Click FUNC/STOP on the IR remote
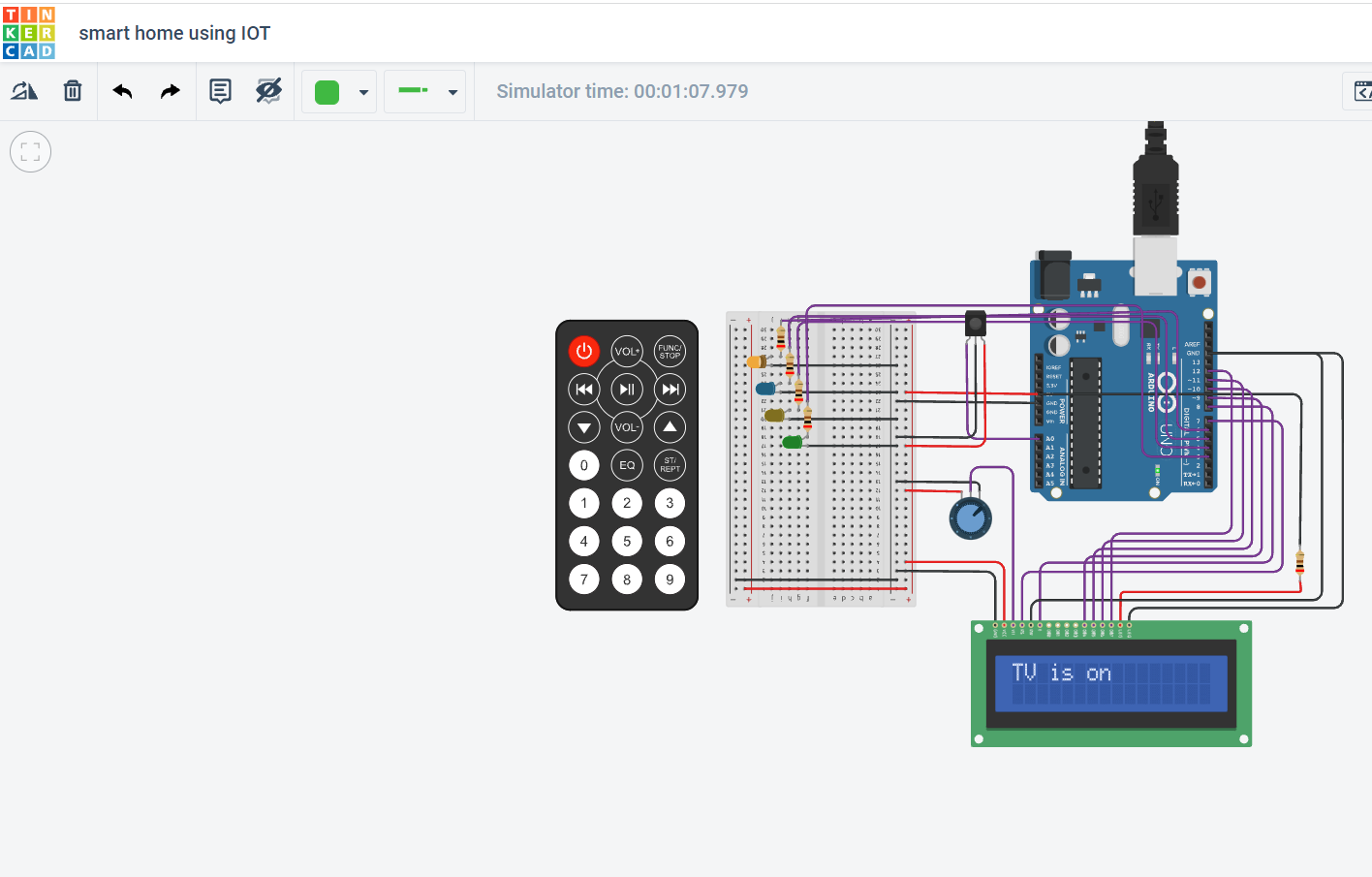This screenshot has height=877, width=1372. [x=670, y=351]
